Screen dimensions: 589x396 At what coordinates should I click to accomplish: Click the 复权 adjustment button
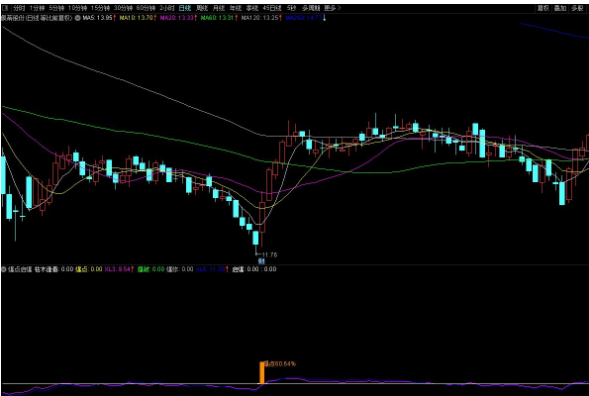pos(543,8)
